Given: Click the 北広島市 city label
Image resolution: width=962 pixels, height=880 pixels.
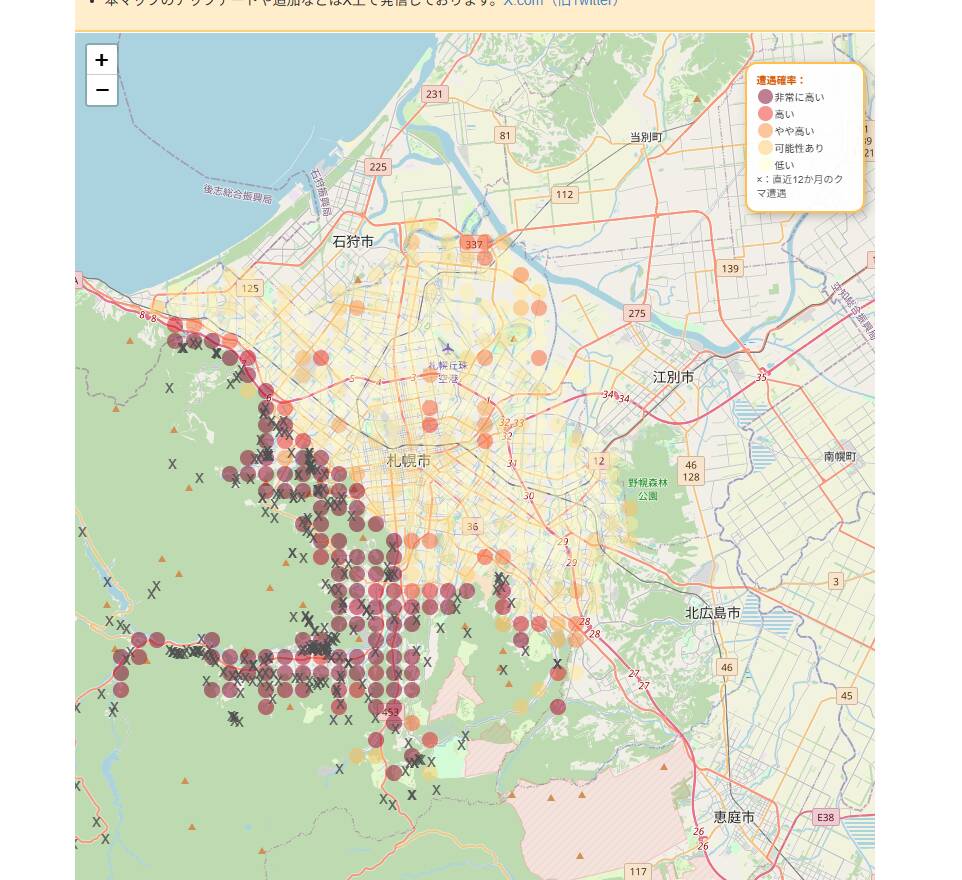Looking at the screenshot, I should pos(712,613).
